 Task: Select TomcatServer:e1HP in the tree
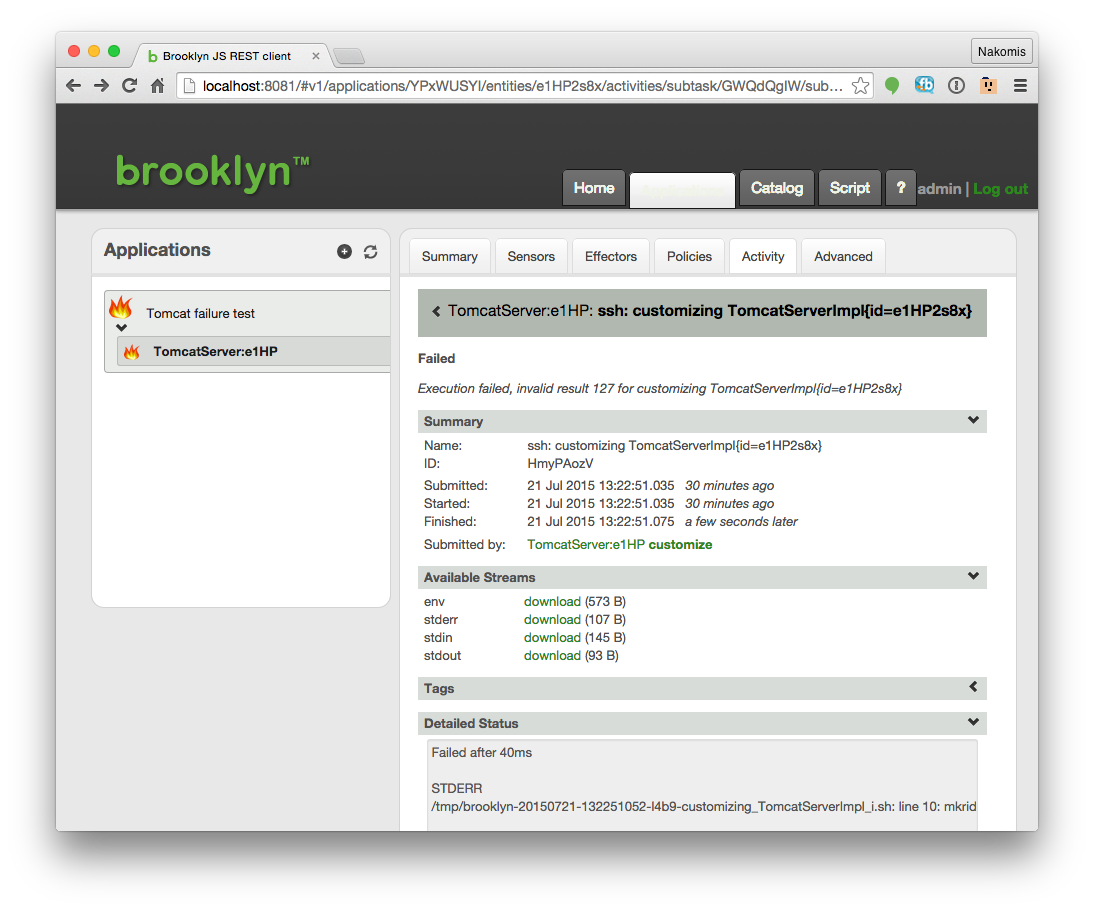click(x=215, y=352)
